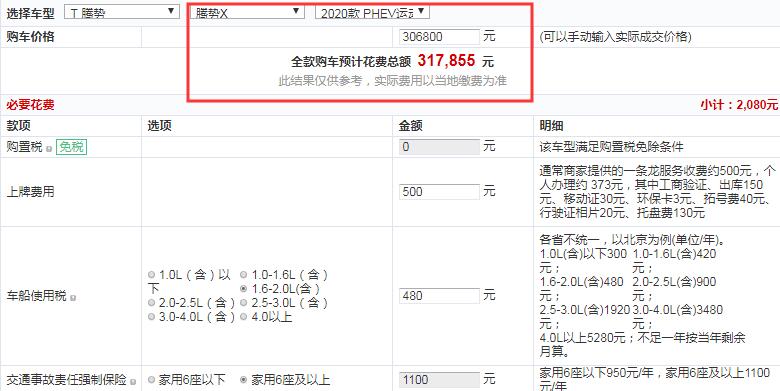Click the help icon beside 交通事故责任强制保险
Viewport: 780px width, 391px height.
coord(133,382)
